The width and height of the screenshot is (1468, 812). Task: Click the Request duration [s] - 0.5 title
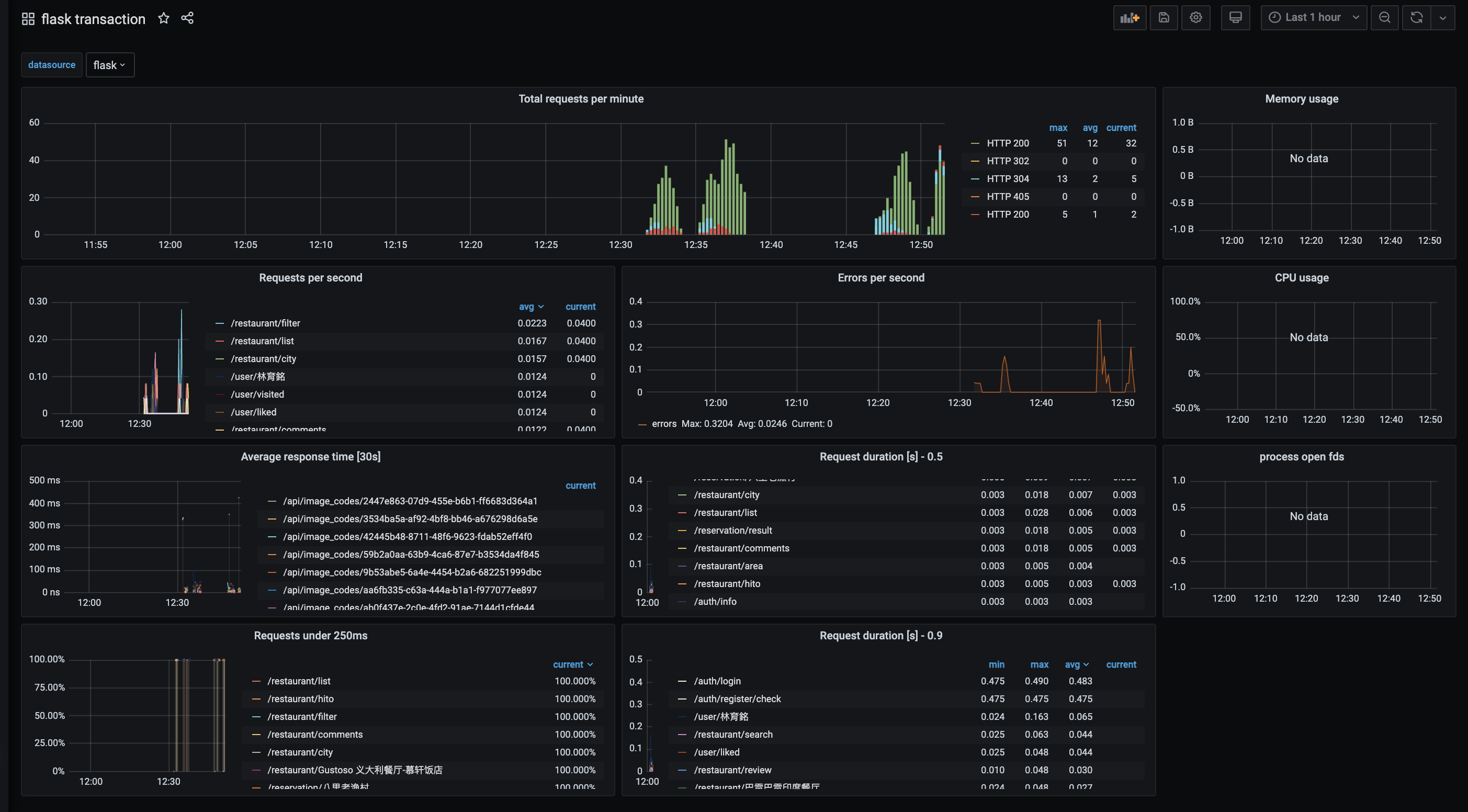click(x=880, y=456)
